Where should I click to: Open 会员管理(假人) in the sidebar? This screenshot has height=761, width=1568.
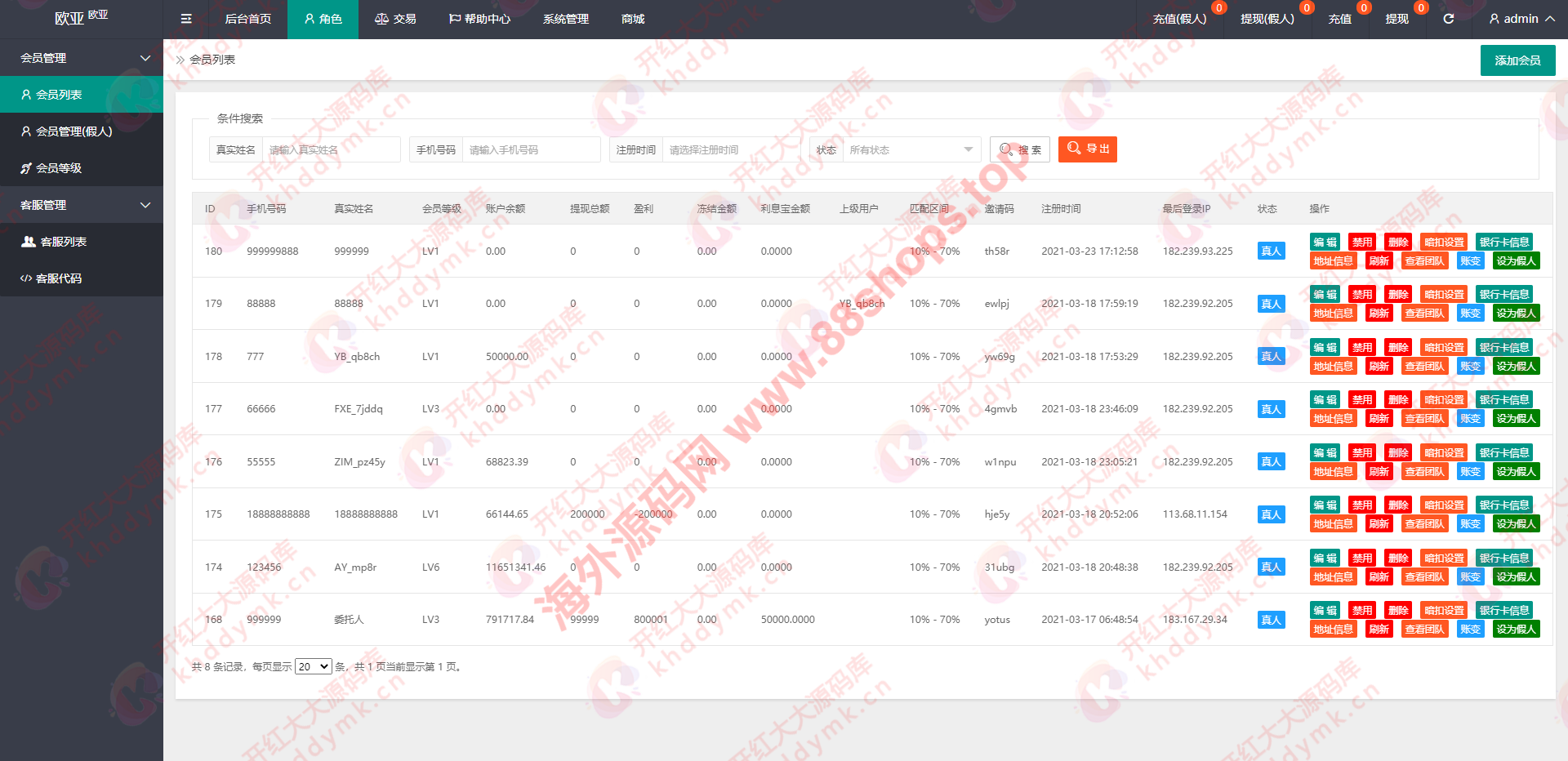click(73, 131)
